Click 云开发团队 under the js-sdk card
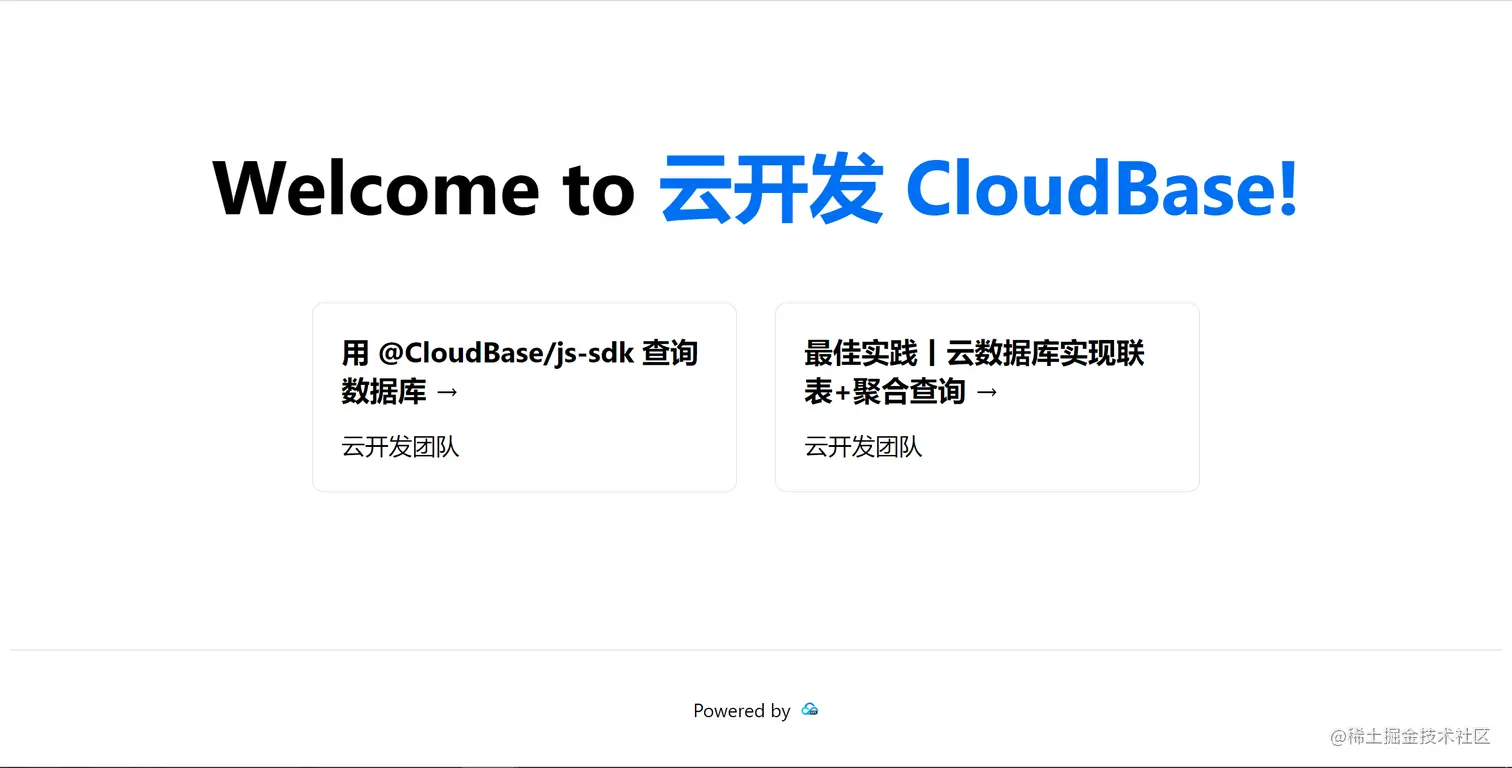The width and height of the screenshot is (1512, 768). (x=400, y=447)
